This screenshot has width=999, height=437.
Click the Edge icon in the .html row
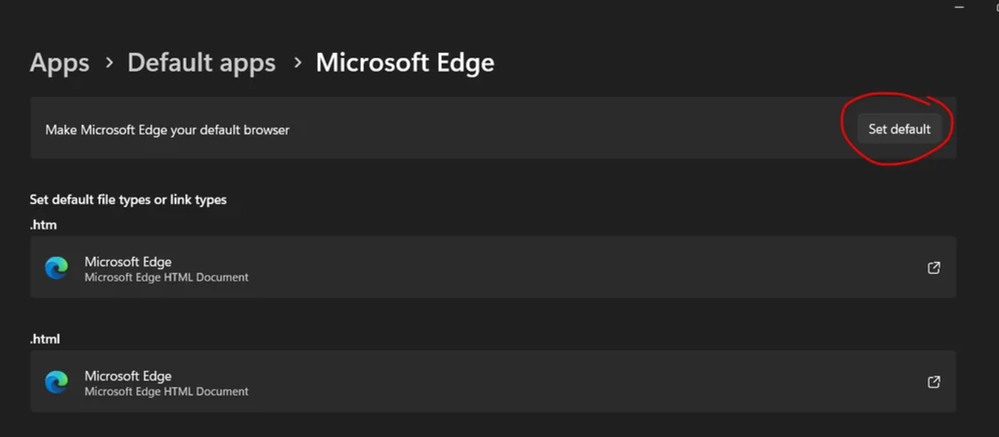point(57,381)
